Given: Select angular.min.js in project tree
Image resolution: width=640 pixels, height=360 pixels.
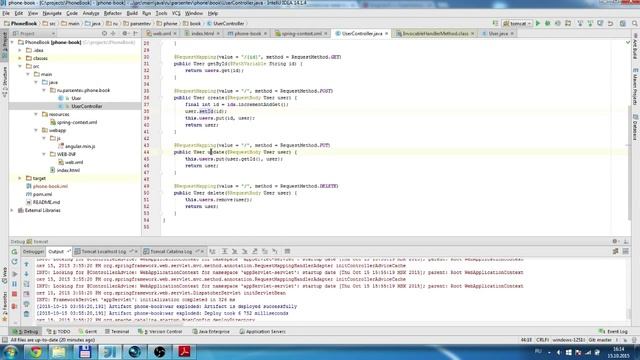Looking at the screenshot, I should pyautogui.click(x=80, y=146).
